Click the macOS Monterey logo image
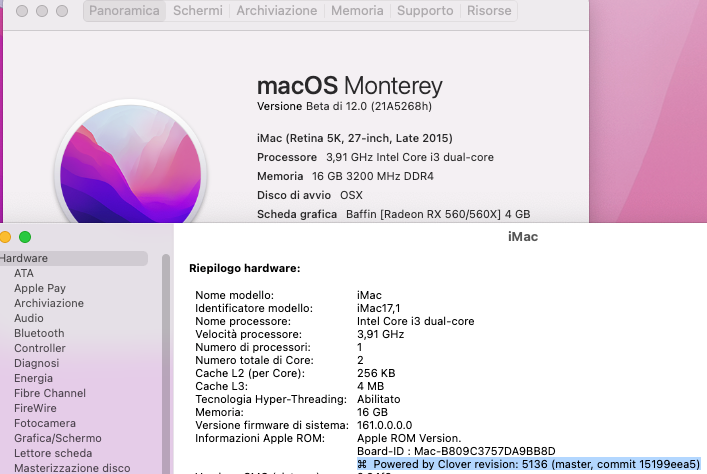The image size is (707, 474). point(131,162)
